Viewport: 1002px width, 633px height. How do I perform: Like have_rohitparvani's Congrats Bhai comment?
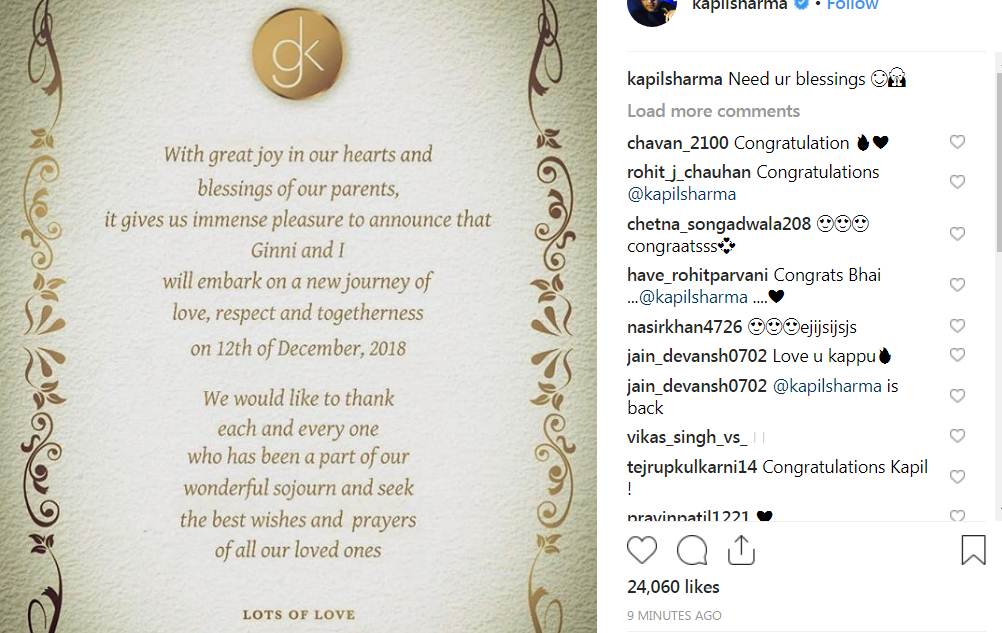[x=957, y=285]
